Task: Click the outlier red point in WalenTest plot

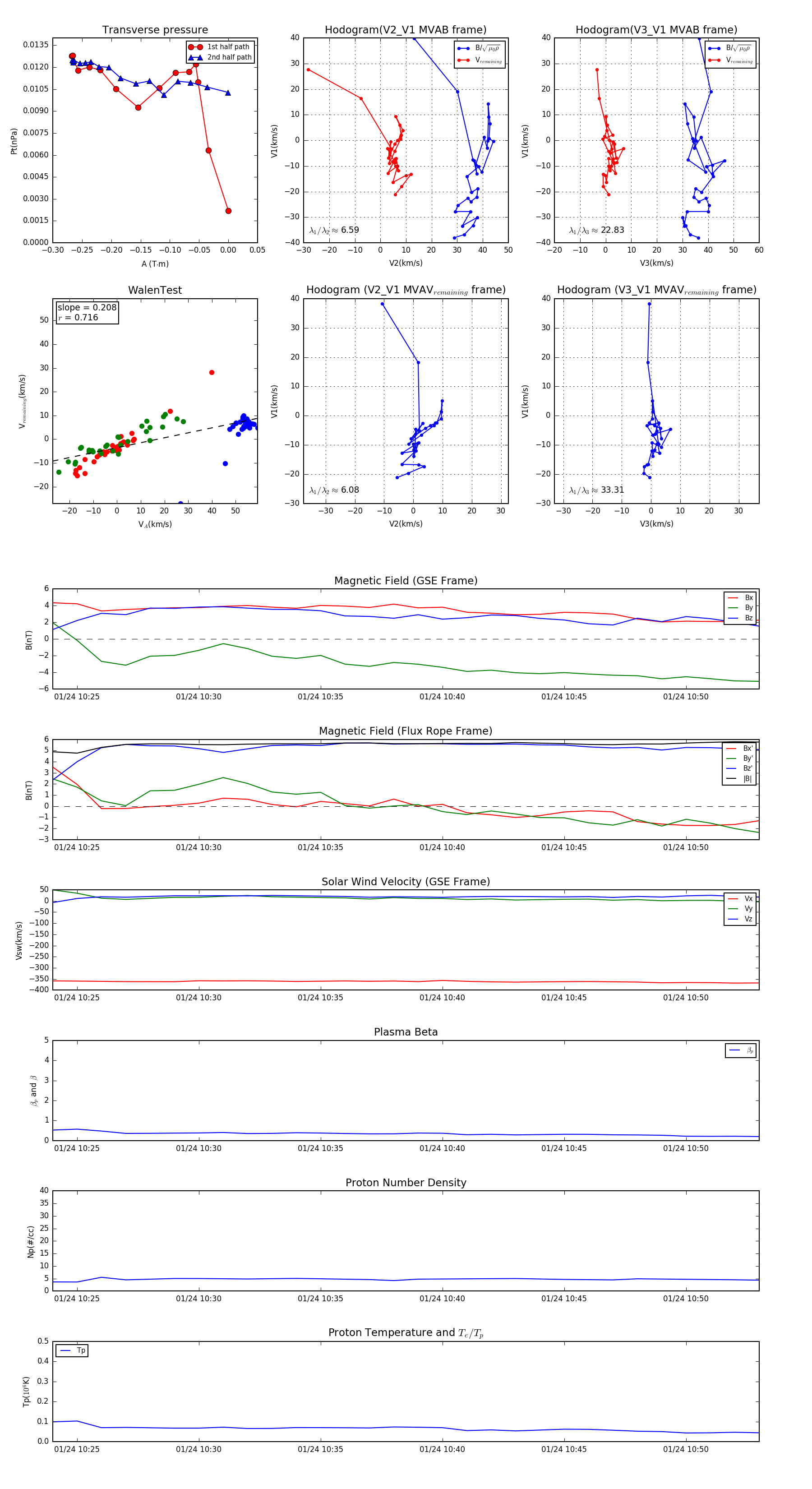Action: [x=212, y=372]
